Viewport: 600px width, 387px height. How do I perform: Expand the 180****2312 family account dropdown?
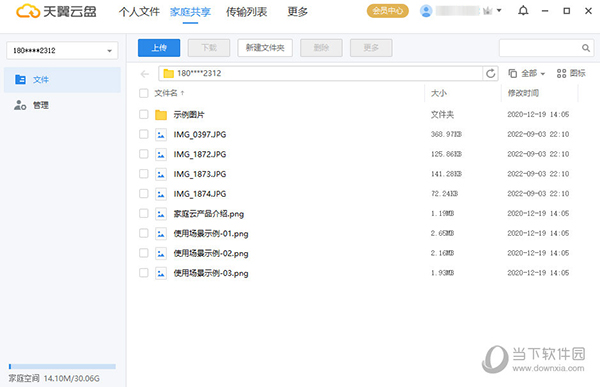click(62, 51)
